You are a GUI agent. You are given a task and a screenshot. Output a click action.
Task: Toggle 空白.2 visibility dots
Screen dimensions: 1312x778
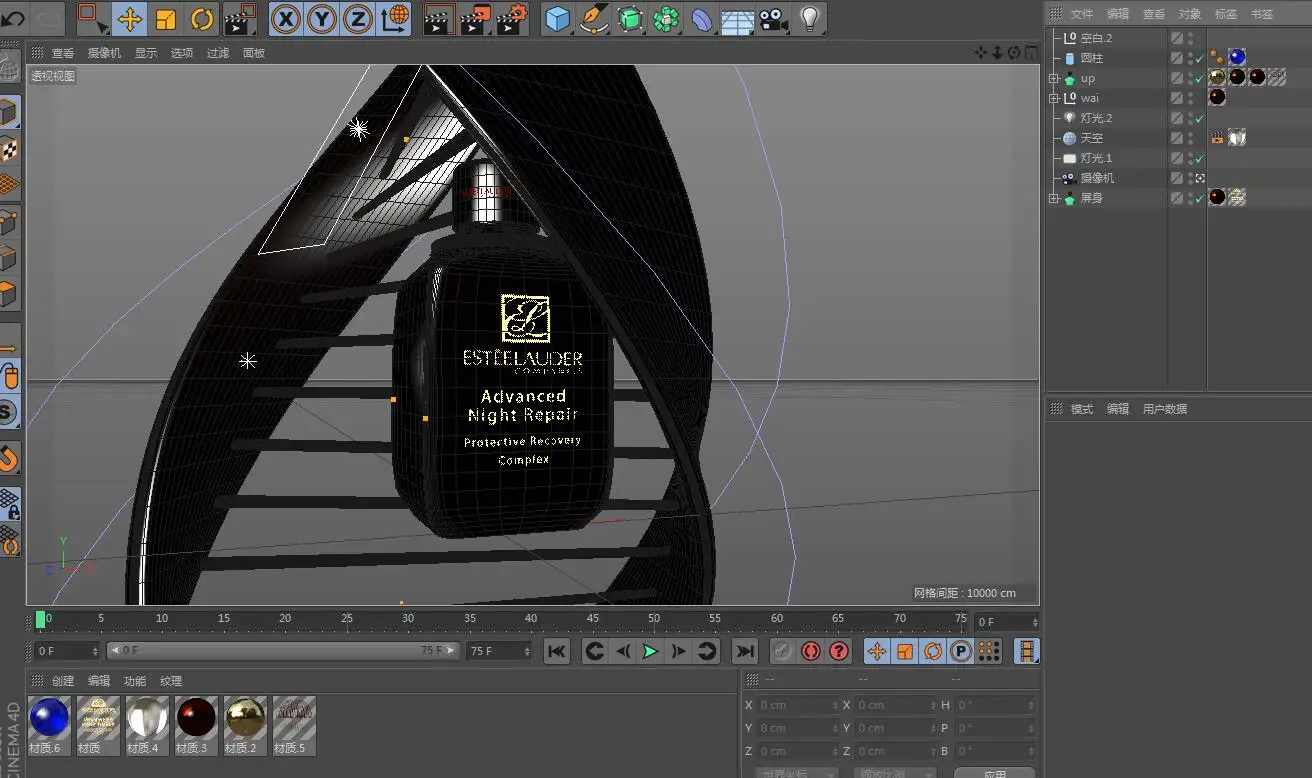[x=1190, y=38]
